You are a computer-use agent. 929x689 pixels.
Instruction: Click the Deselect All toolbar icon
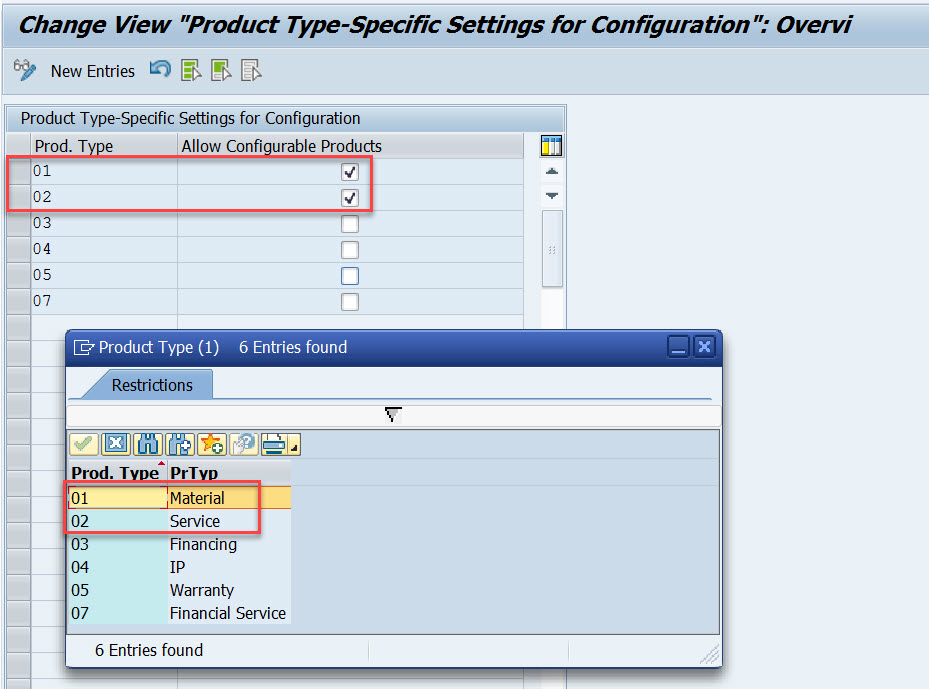[x=250, y=70]
